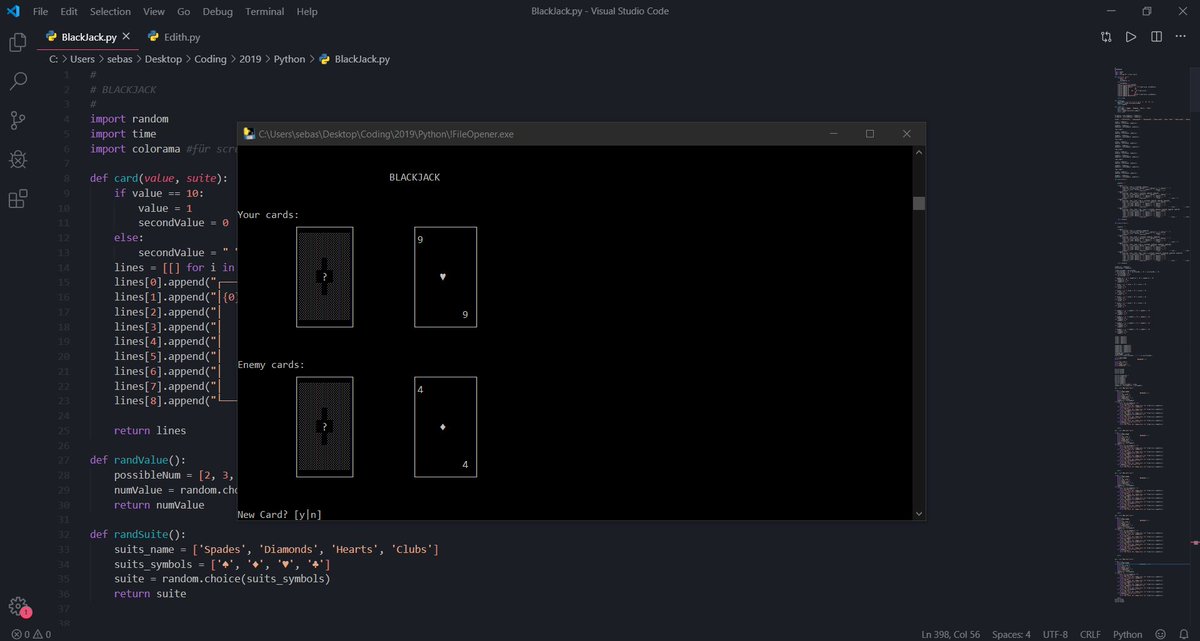Expand the BlackJack.py breadcrumb file segment
The height and width of the screenshot is (641, 1200).
(354, 59)
